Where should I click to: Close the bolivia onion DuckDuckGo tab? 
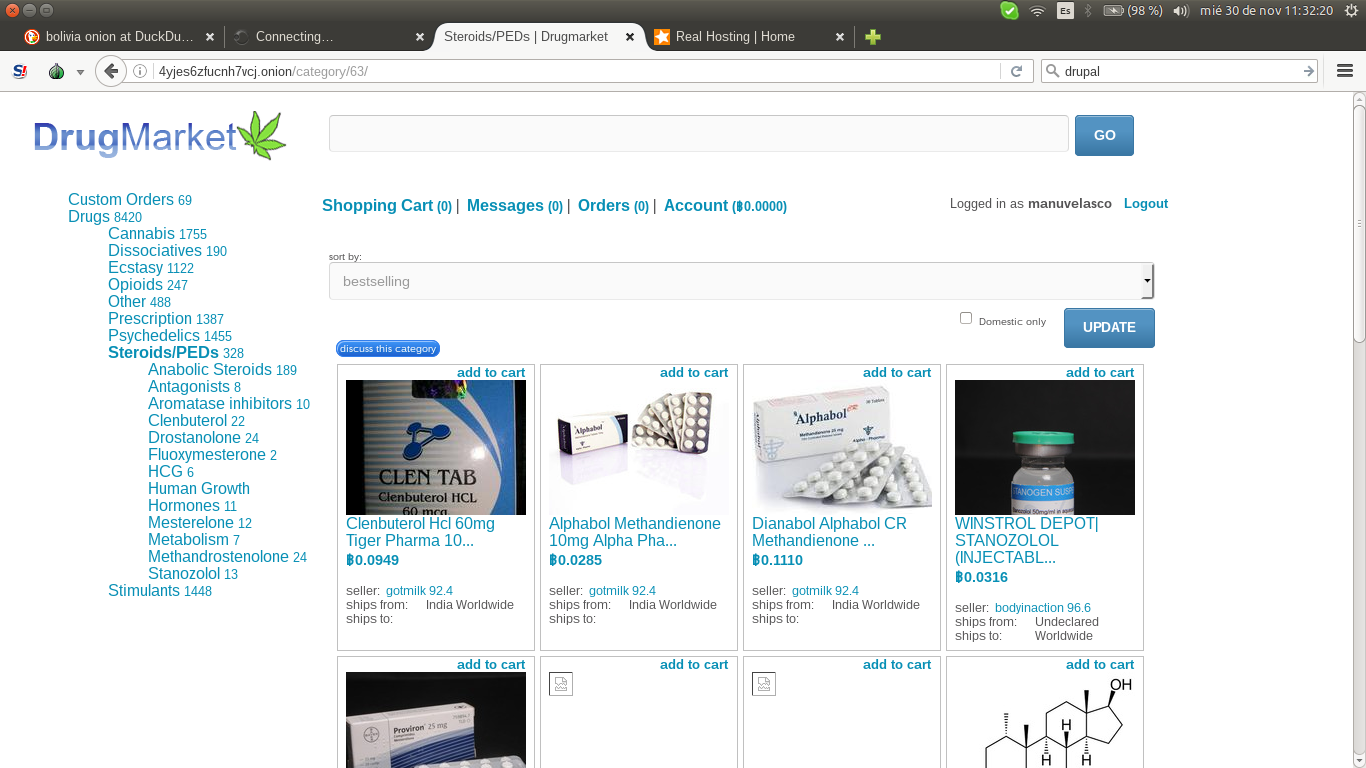click(210, 37)
